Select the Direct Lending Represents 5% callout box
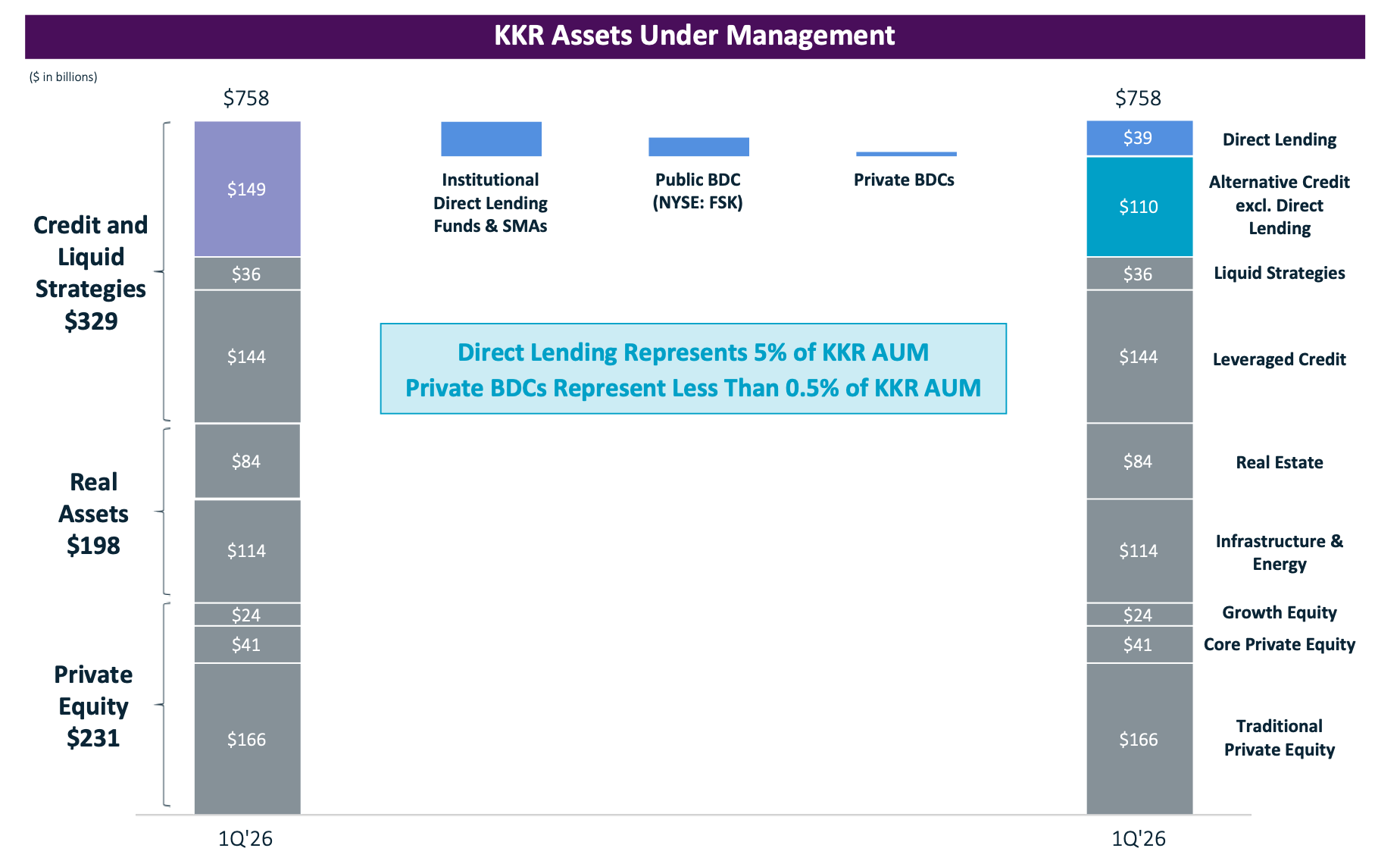 coord(693,369)
